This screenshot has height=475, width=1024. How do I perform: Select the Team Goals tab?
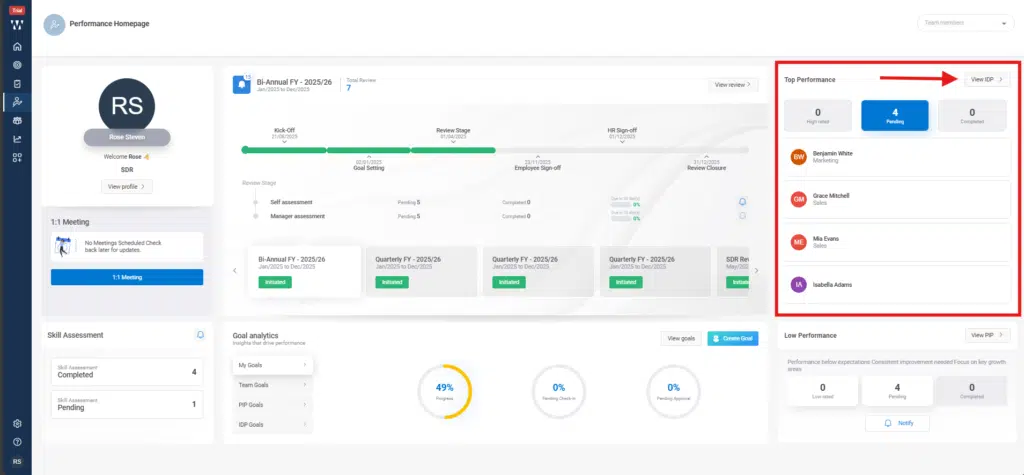272,385
